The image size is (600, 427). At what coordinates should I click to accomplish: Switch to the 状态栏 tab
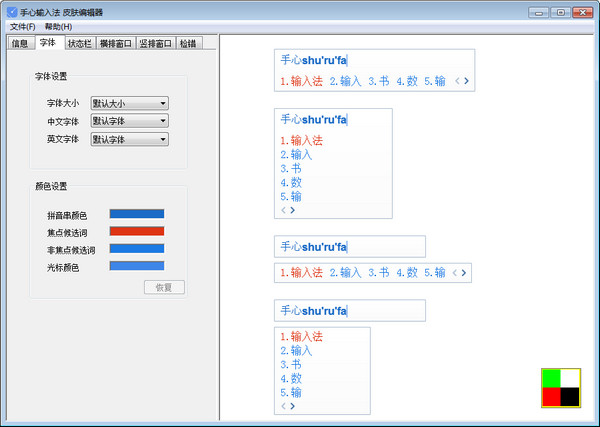tap(80, 43)
